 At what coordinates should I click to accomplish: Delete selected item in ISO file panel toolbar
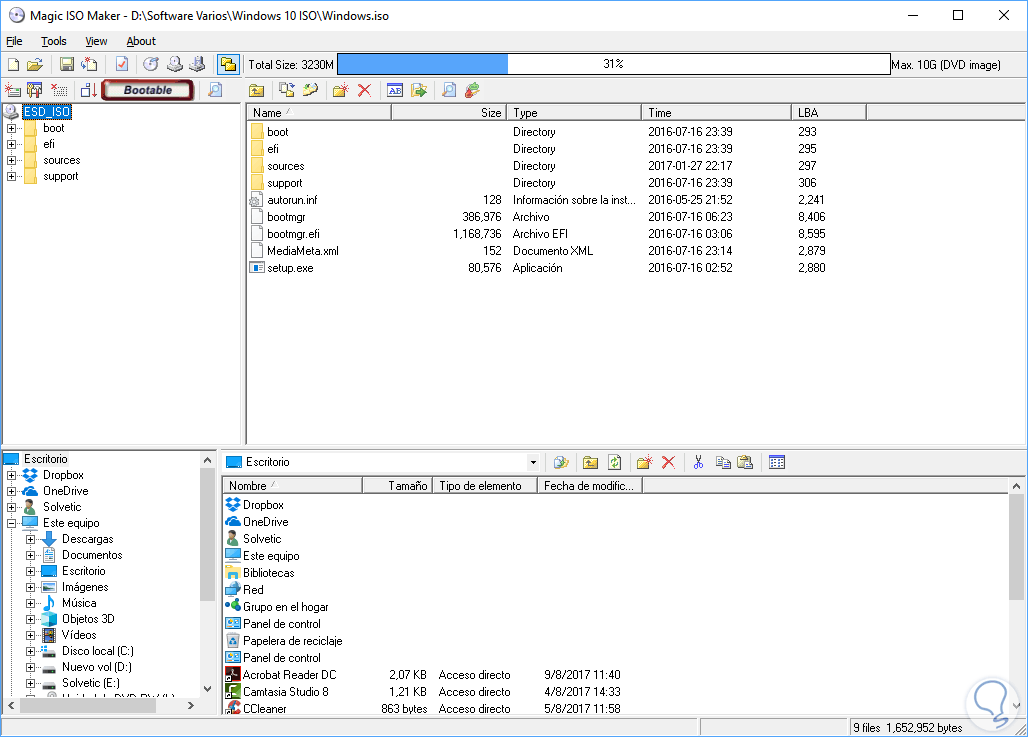tap(365, 90)
